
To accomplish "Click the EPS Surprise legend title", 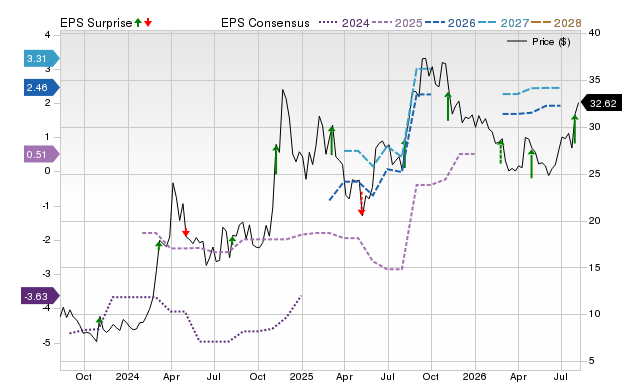I will pos(96,23).
